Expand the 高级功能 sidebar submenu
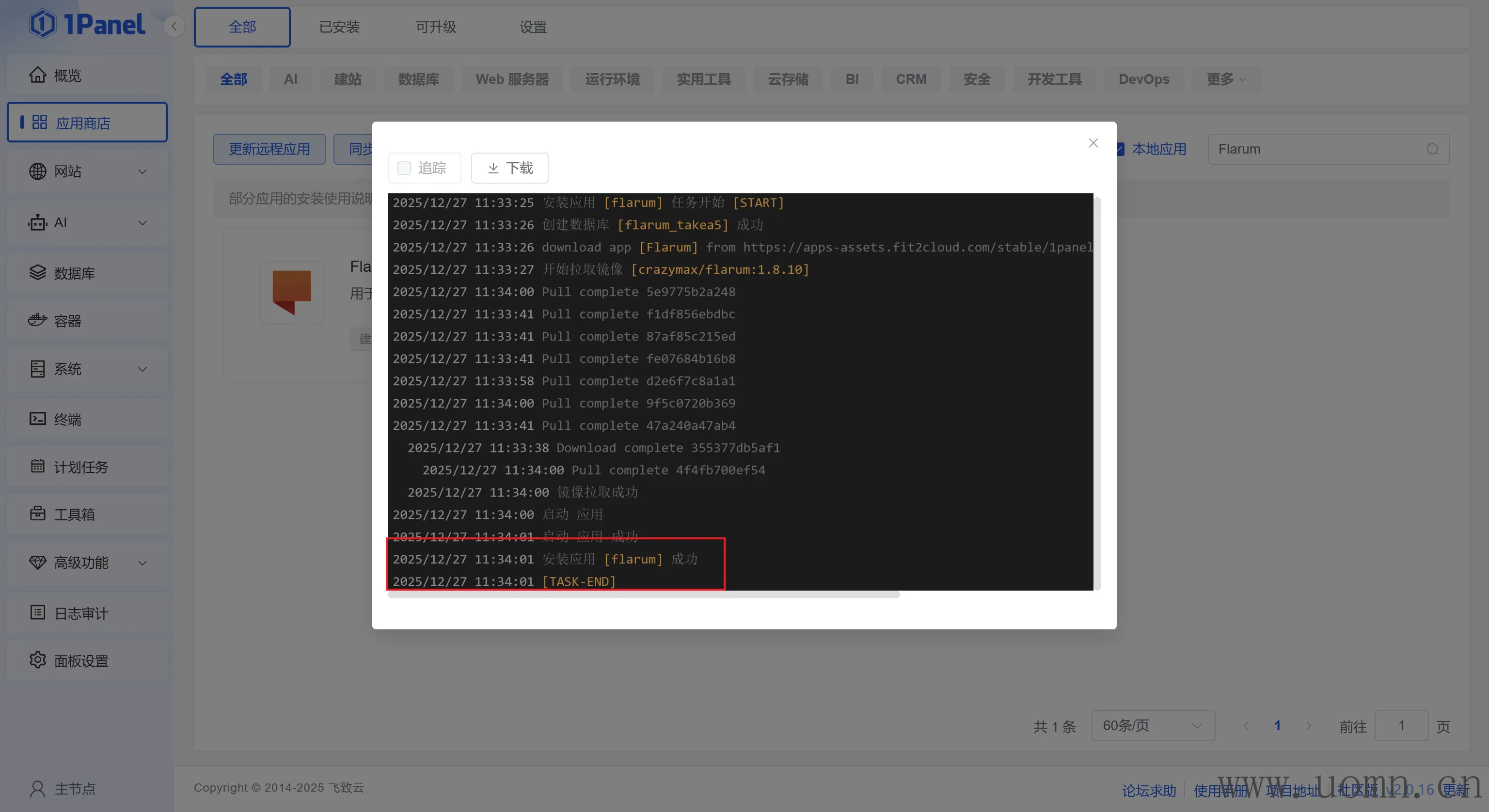Screen dimensions: 1489x812 142,563
